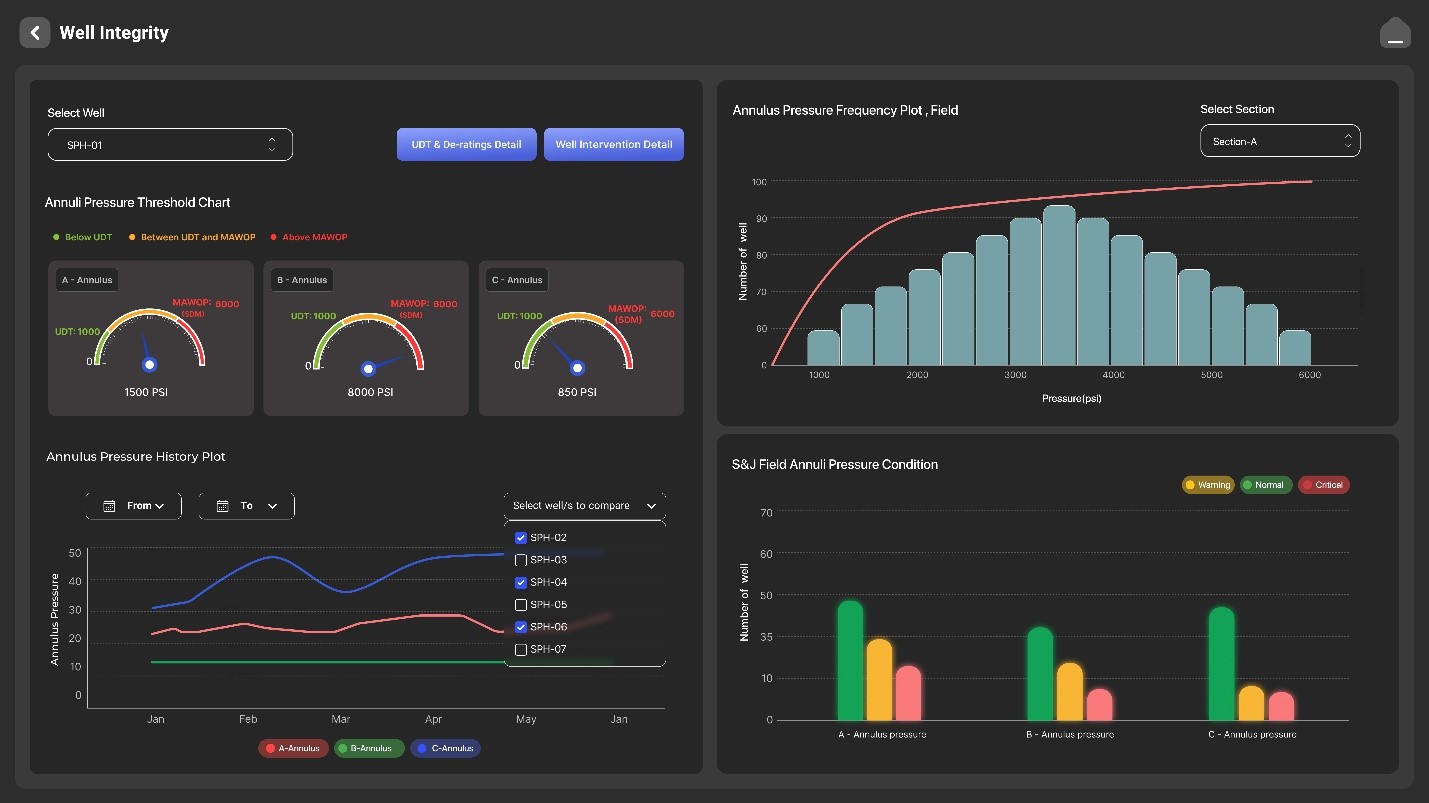Click the B - Annulus gauge needle knob
This screenshot has width=1429, height=803.
pos(368,368)
